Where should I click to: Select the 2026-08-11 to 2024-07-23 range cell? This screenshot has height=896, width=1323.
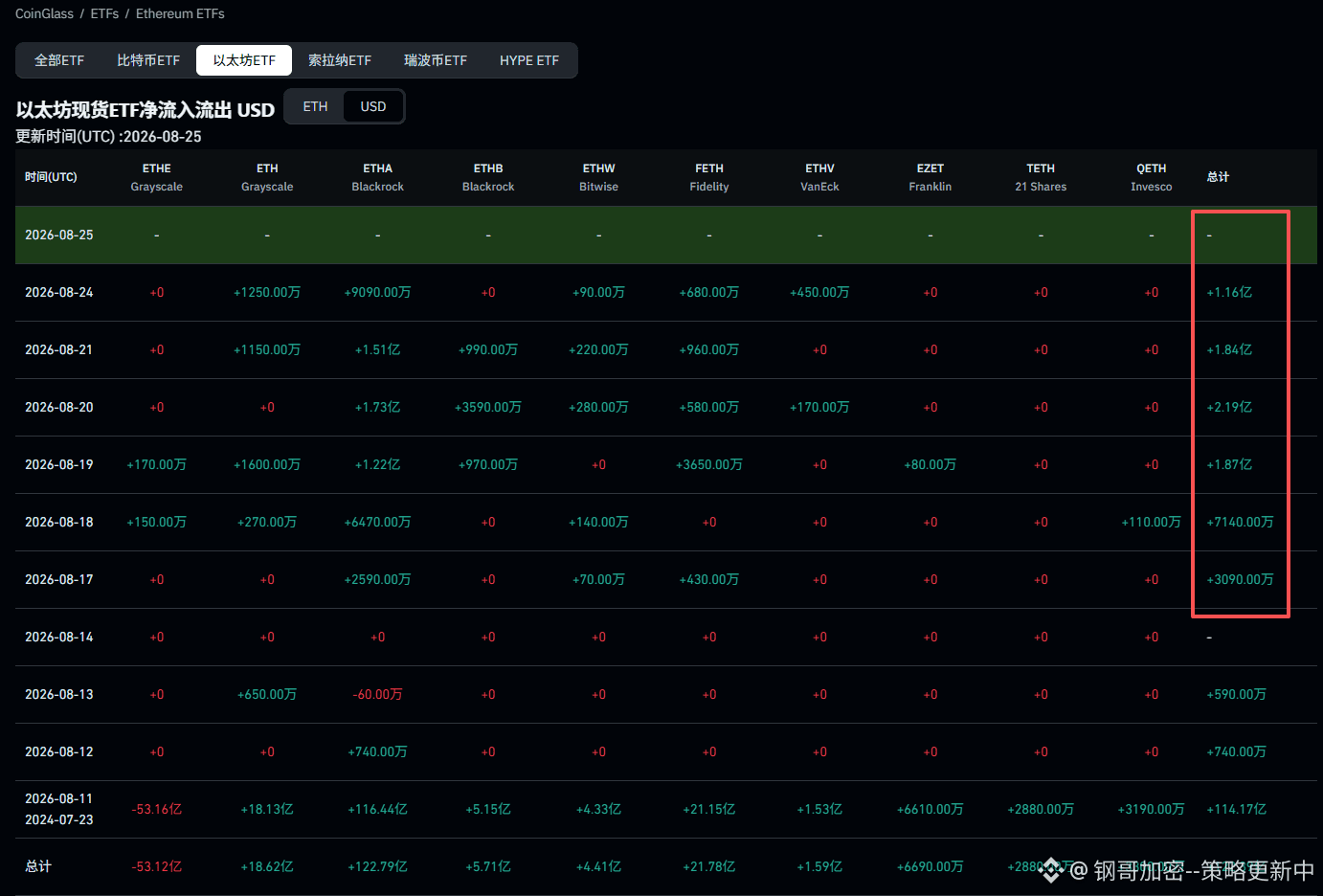point(59,809)
